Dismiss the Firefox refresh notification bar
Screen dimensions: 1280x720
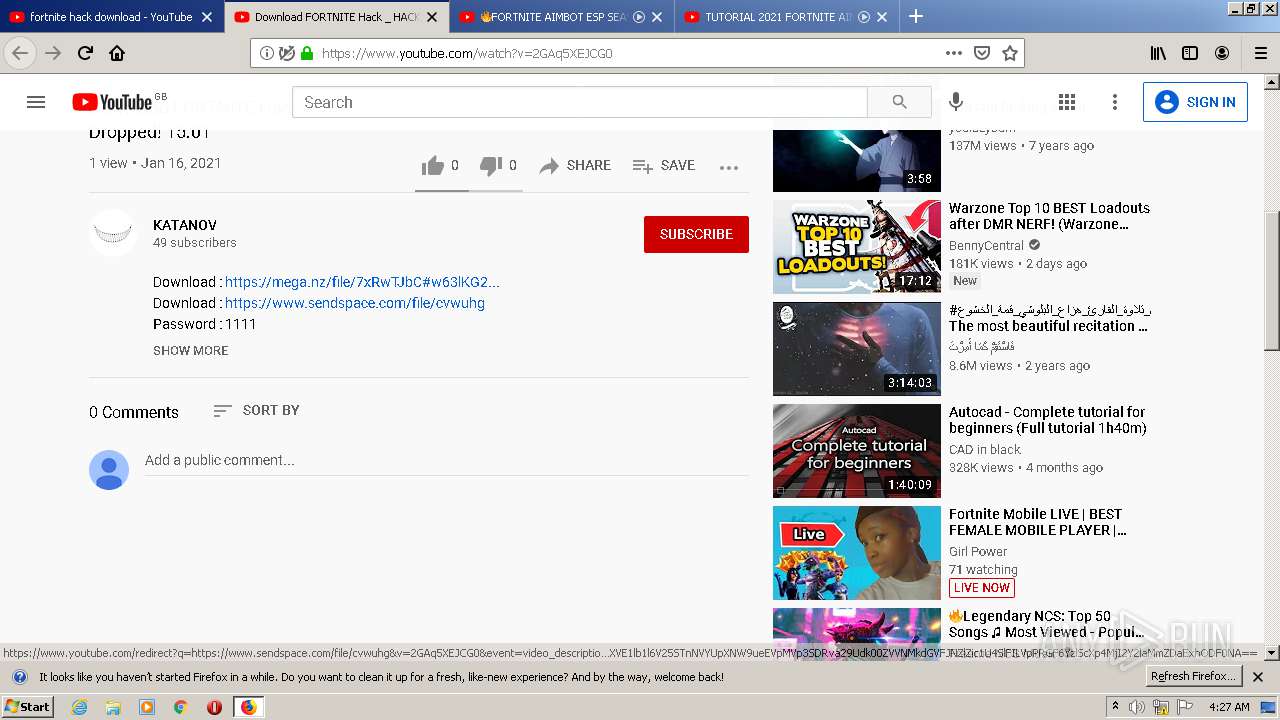pyautogui.click(x=1258, y=677)
